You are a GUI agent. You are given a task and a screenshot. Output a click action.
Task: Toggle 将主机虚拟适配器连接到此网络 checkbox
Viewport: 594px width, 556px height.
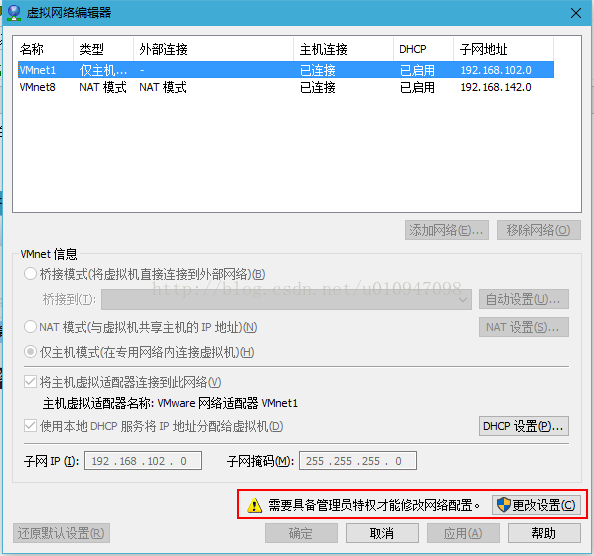tap(30, 382)
